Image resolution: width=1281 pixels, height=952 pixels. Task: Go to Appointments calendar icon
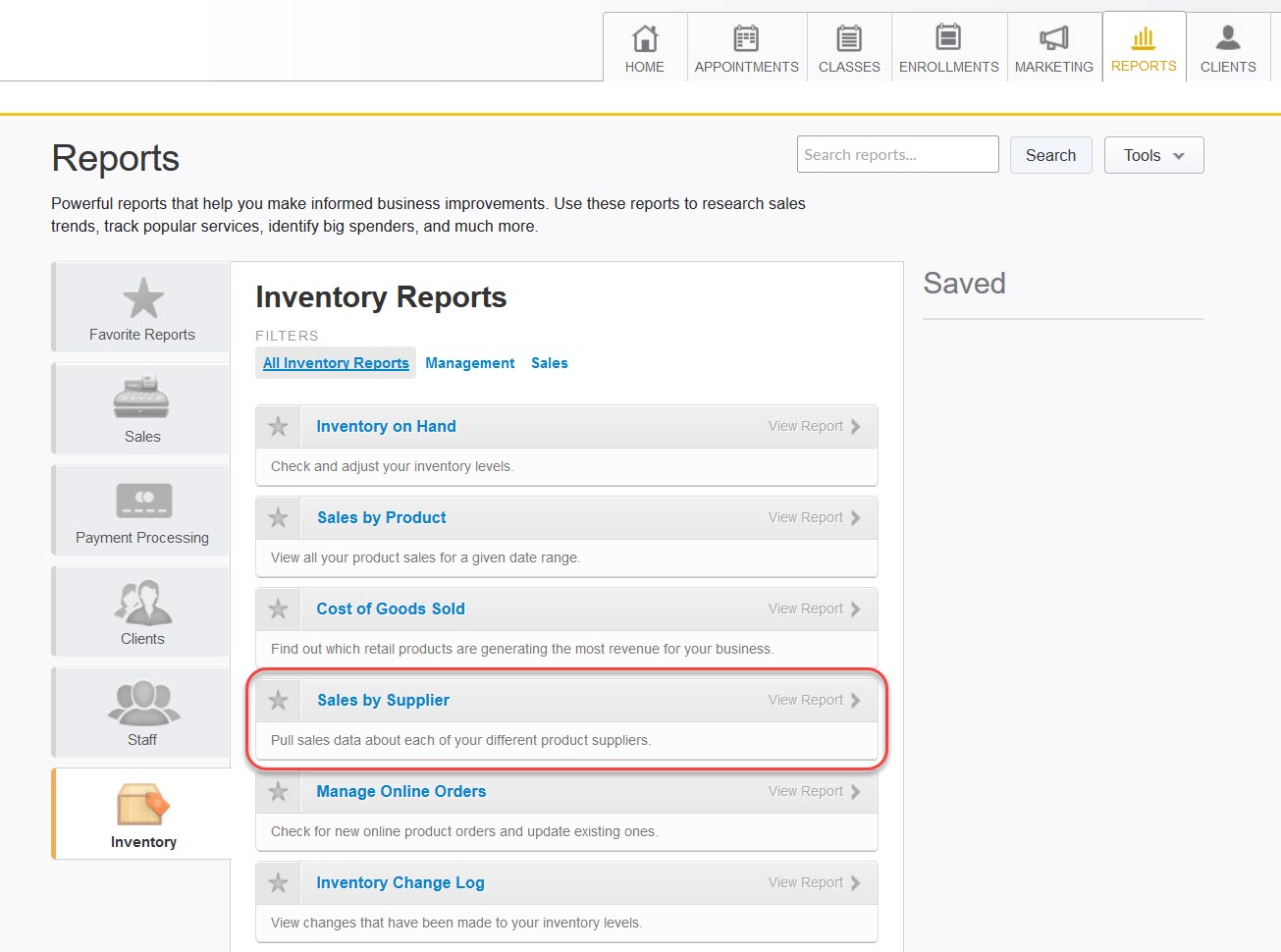[x=746, y=39]
